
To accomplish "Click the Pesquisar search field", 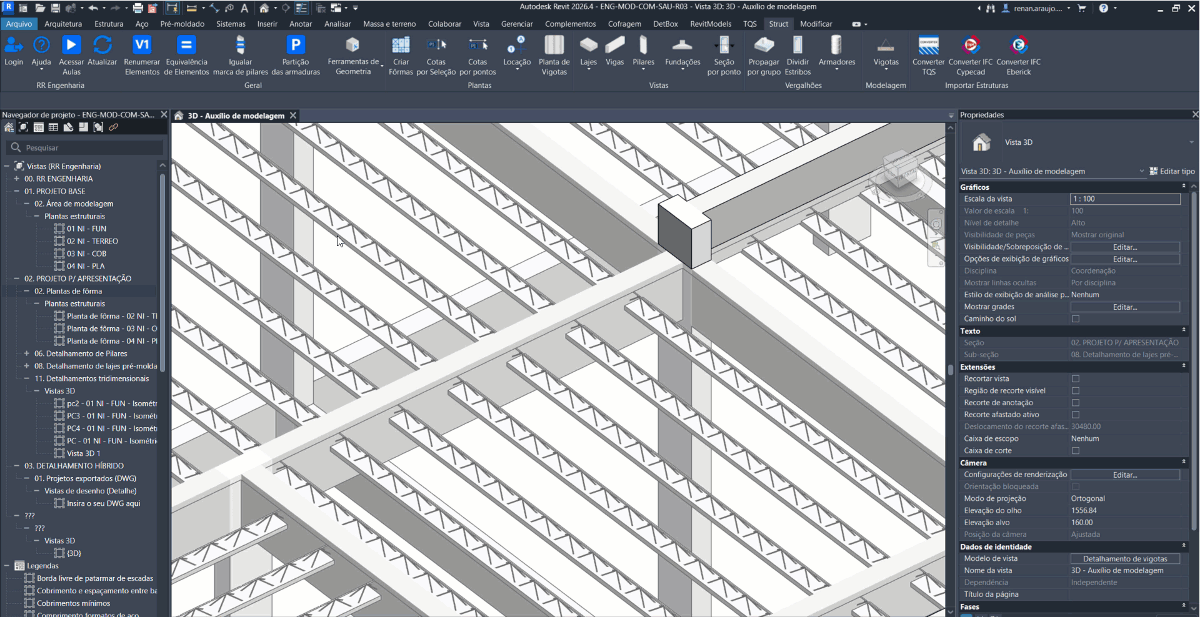I will [90, 147].
